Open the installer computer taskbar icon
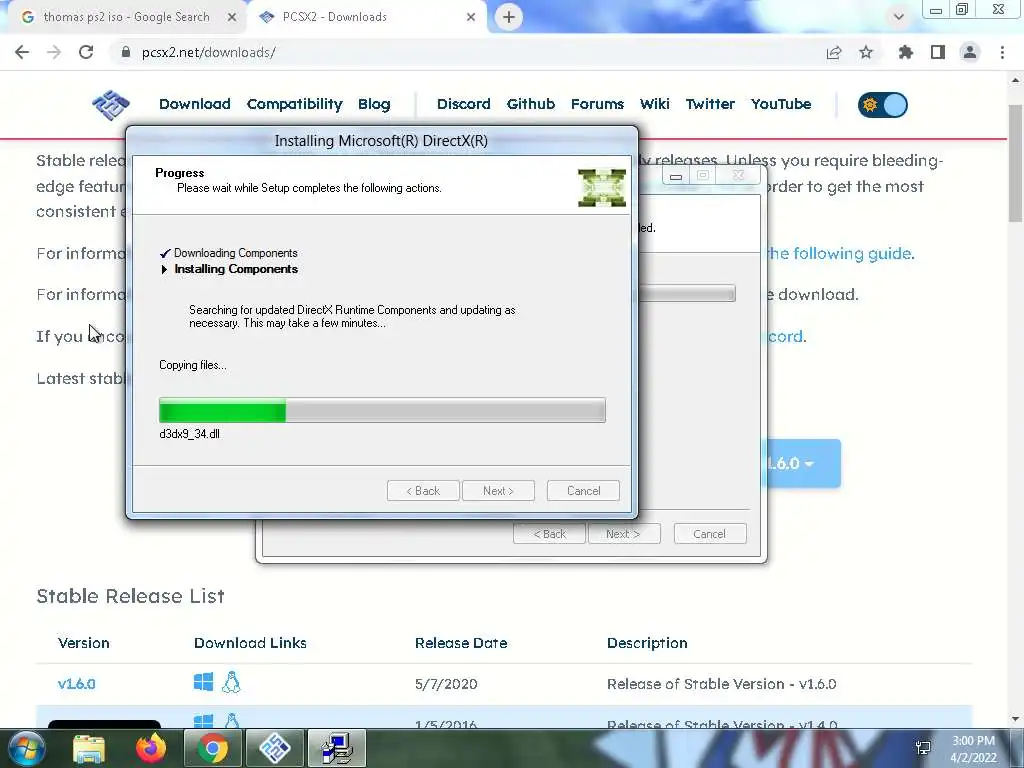This screenshot has width=1024, height=768. pos(337,748)
